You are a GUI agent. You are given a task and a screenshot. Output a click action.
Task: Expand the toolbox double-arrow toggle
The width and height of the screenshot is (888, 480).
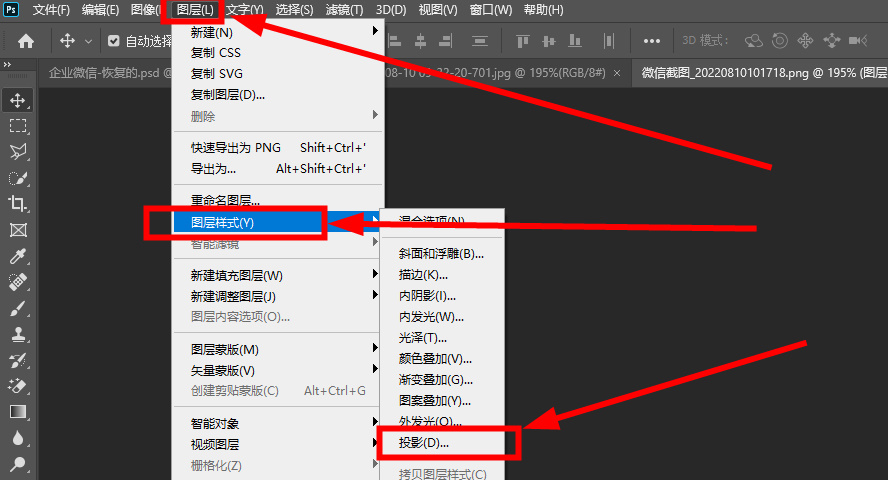tap(7, 65)
